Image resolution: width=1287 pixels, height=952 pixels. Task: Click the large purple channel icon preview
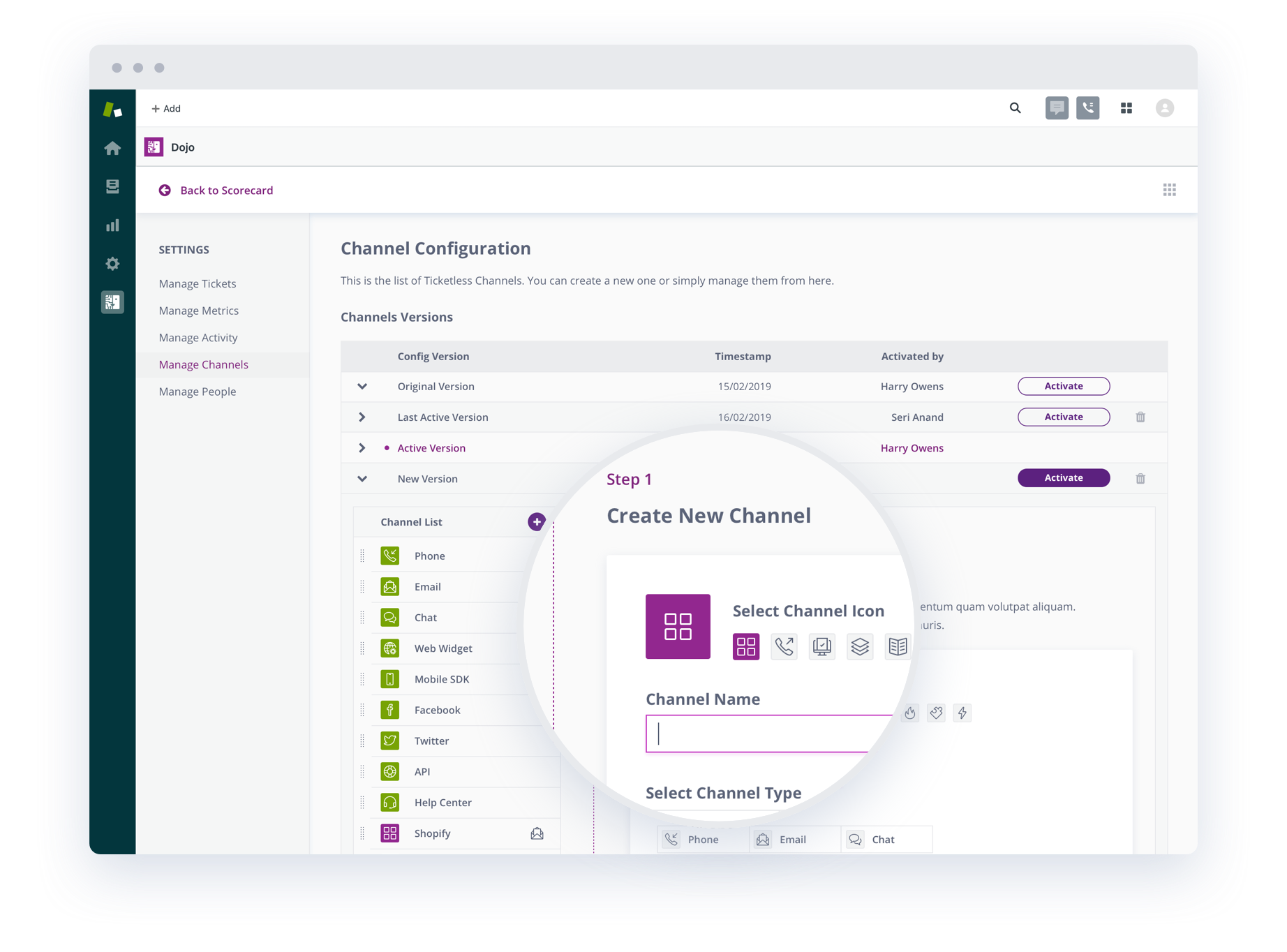click(x=678, y=626)
